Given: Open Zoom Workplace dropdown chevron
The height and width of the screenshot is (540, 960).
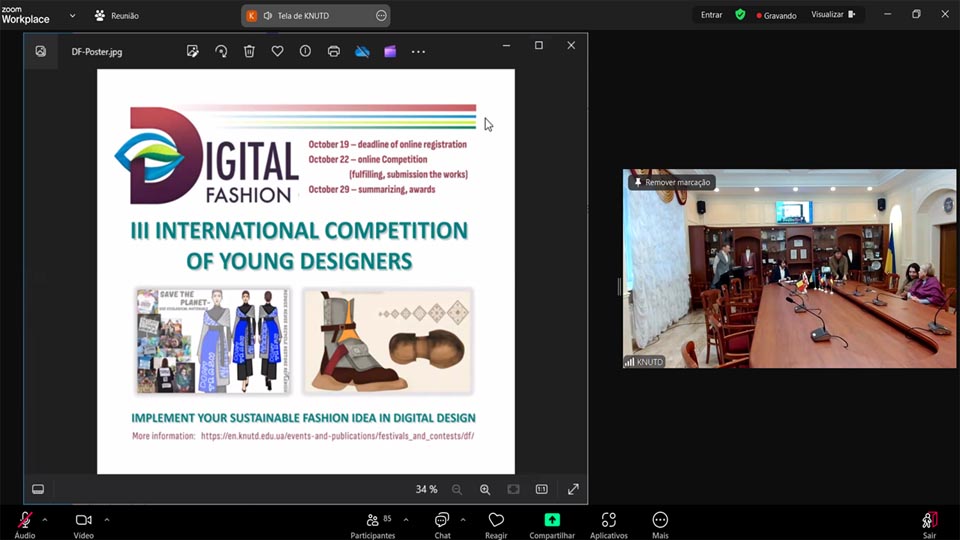Looking at the screenshot, I should click(72, 15).
